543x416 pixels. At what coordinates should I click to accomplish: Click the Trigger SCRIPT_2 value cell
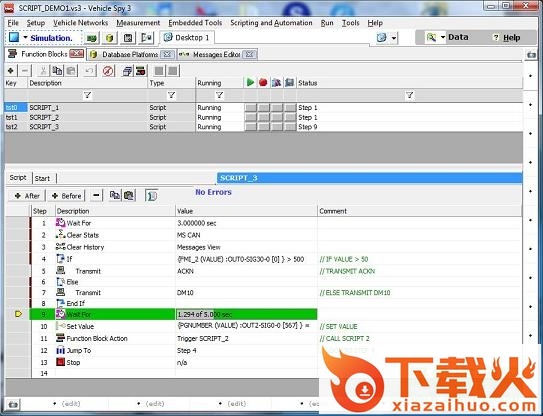[246, 338]
